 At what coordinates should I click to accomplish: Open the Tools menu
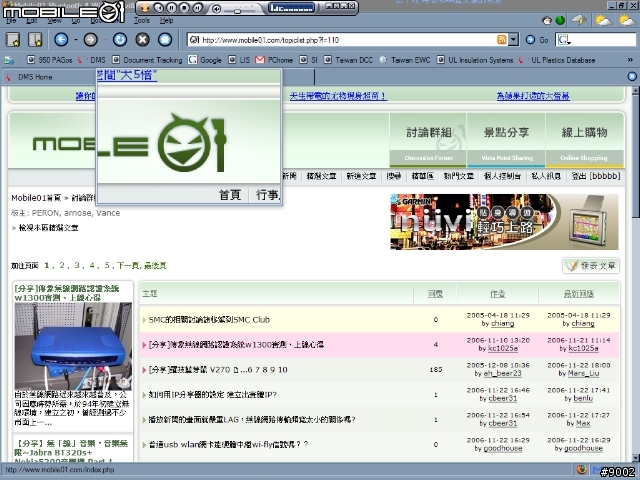tap(142, 20)
